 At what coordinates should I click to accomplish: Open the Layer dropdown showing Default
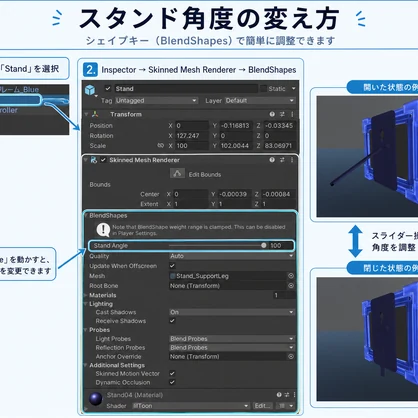[260, 101]
